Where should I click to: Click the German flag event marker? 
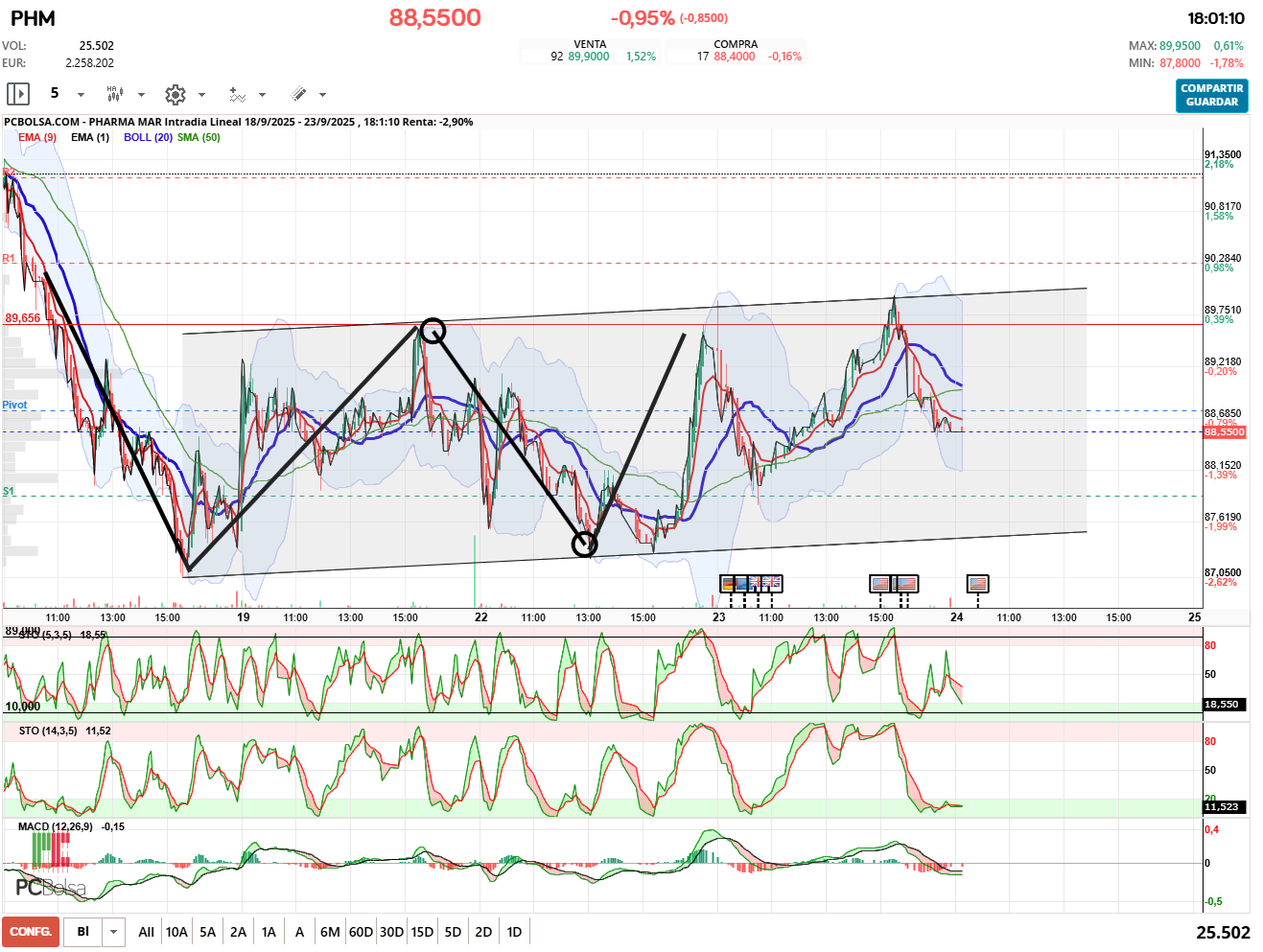(731, 583)
